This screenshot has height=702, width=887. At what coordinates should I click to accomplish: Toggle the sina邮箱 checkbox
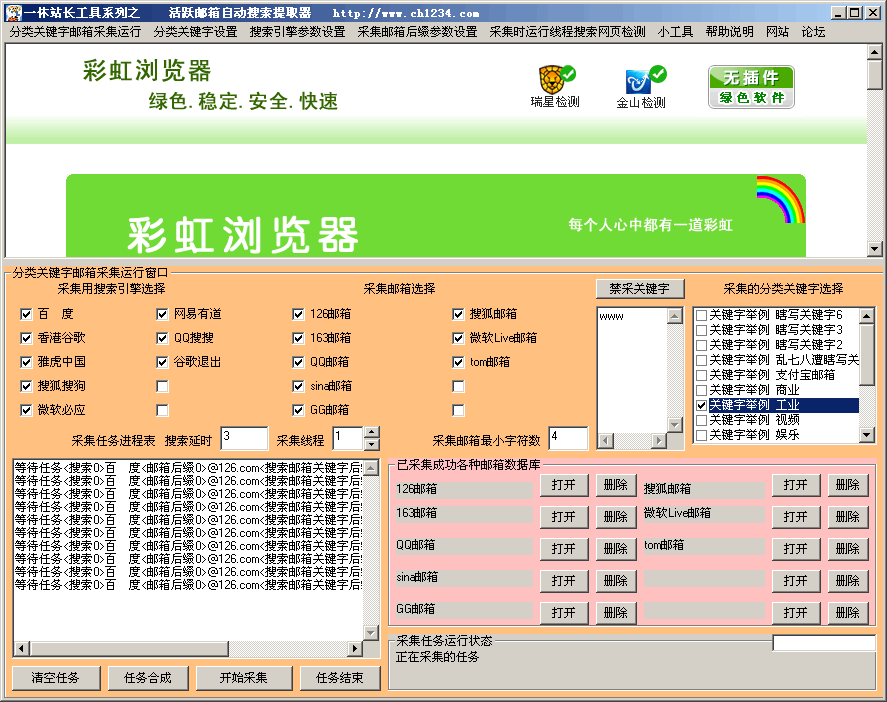click(298, 386)
